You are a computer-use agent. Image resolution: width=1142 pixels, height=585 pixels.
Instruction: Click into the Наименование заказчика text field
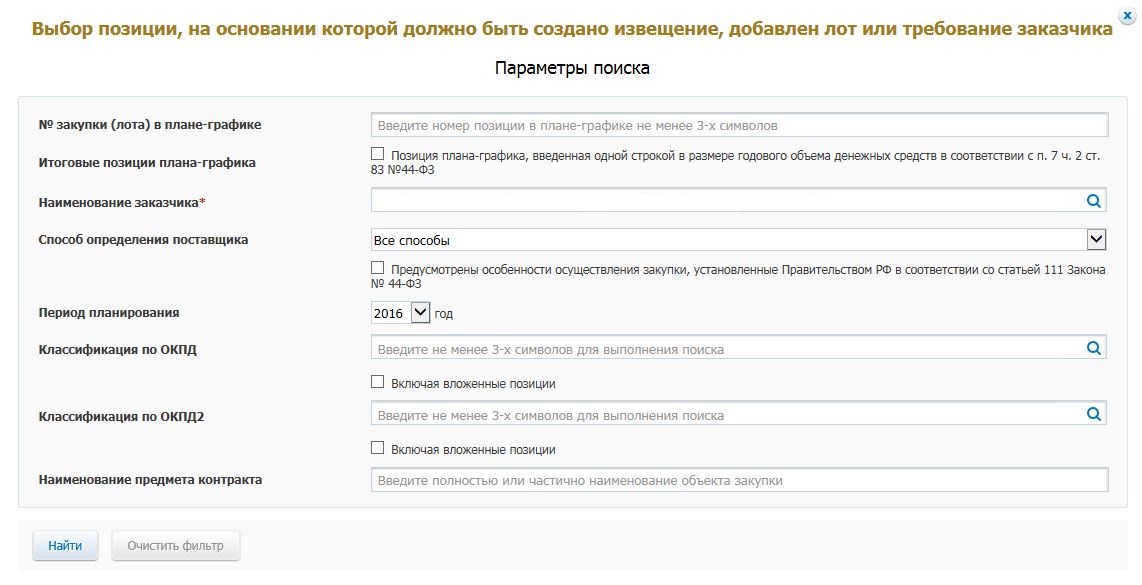[725, 201]
